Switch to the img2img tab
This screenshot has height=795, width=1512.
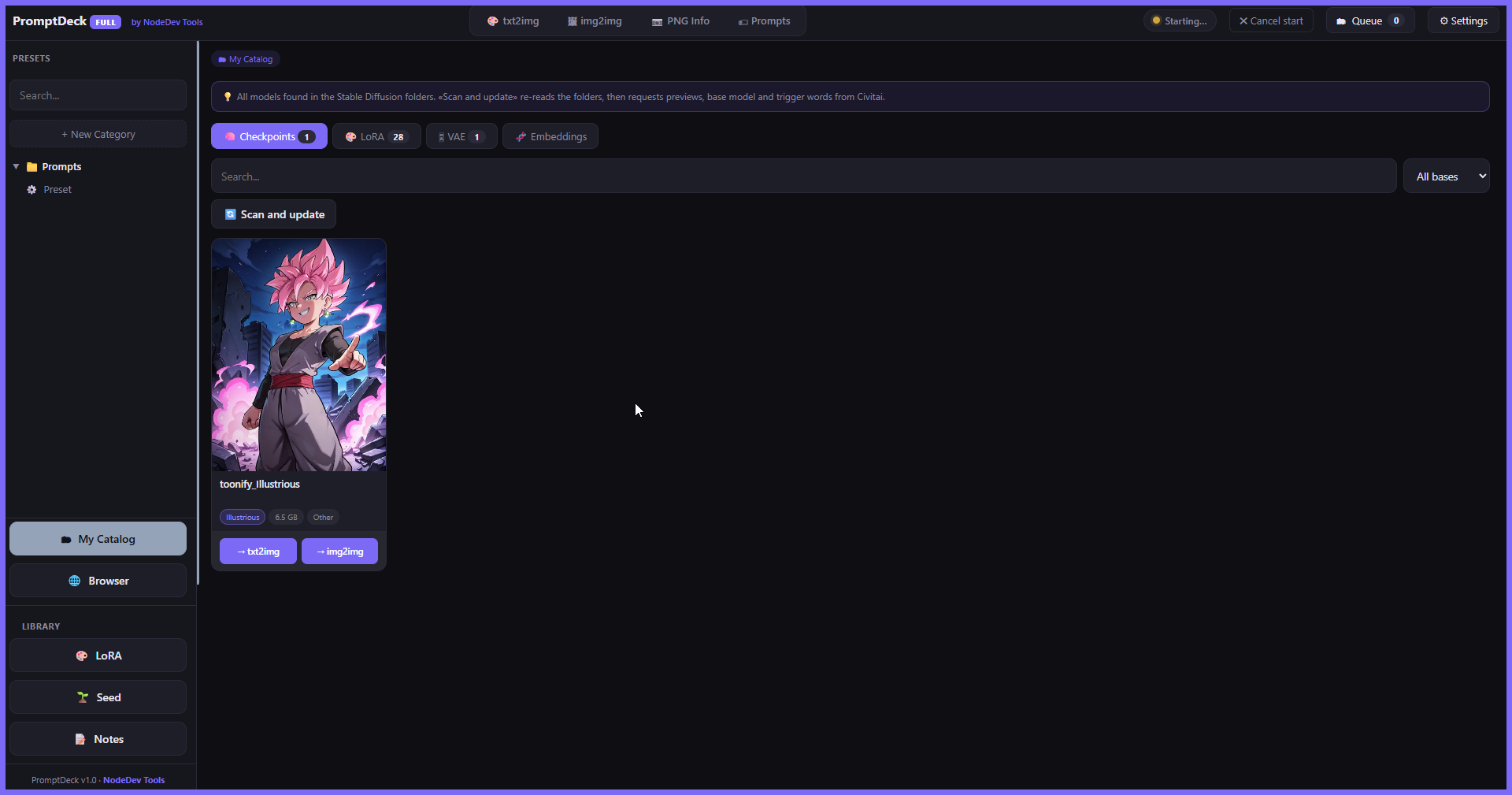pos(595,21)
